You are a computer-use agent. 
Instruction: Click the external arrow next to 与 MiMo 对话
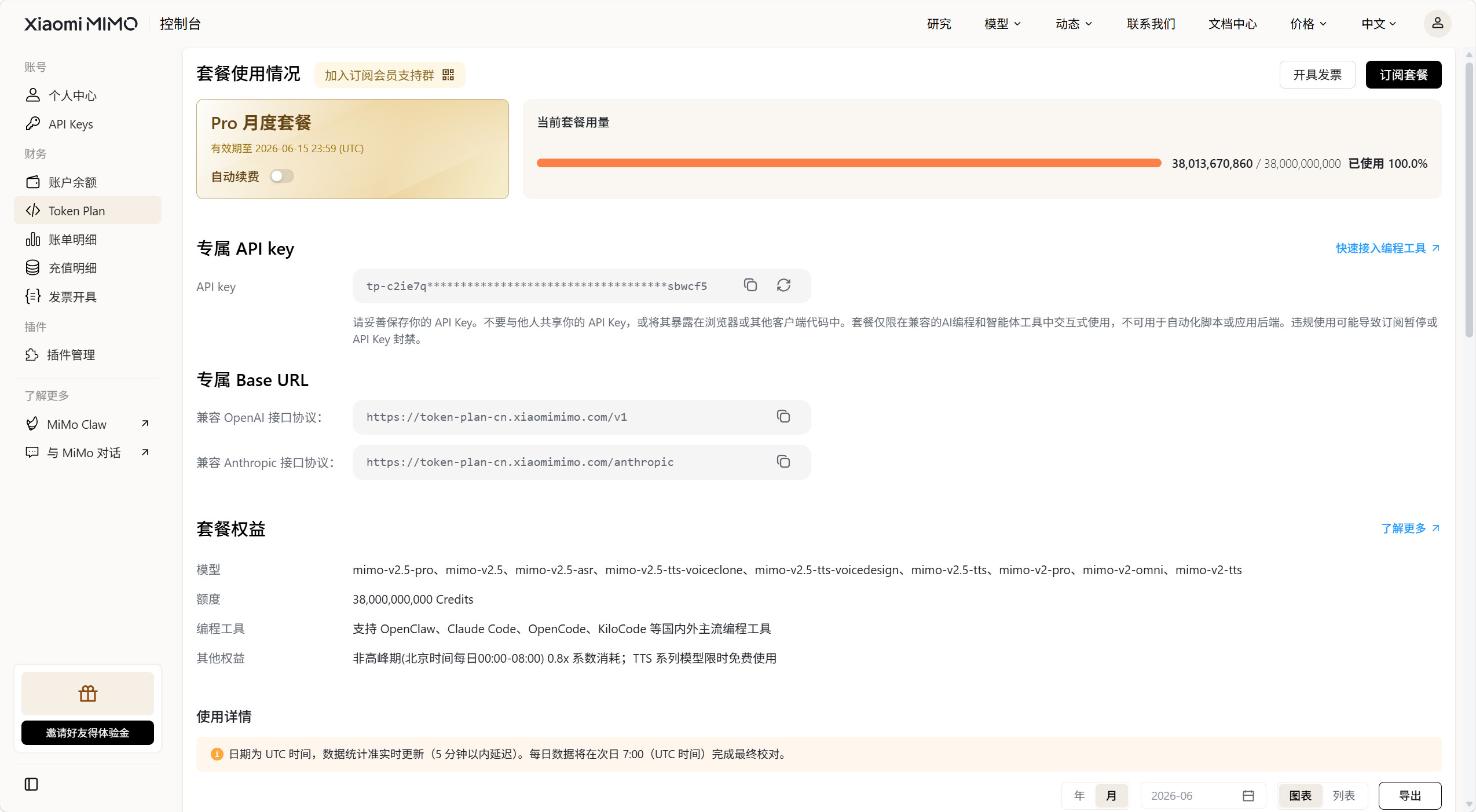145,452
